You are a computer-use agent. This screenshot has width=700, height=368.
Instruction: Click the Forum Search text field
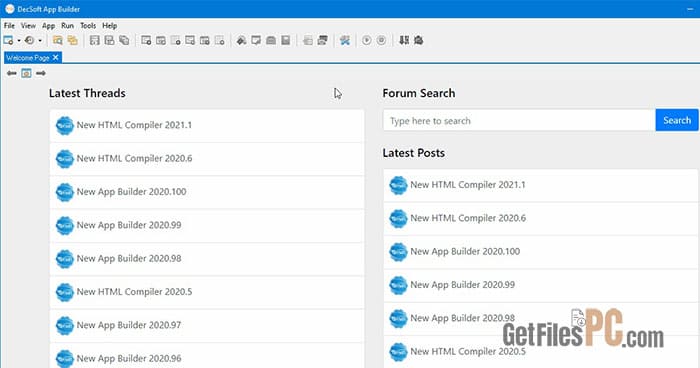[519, 121]
